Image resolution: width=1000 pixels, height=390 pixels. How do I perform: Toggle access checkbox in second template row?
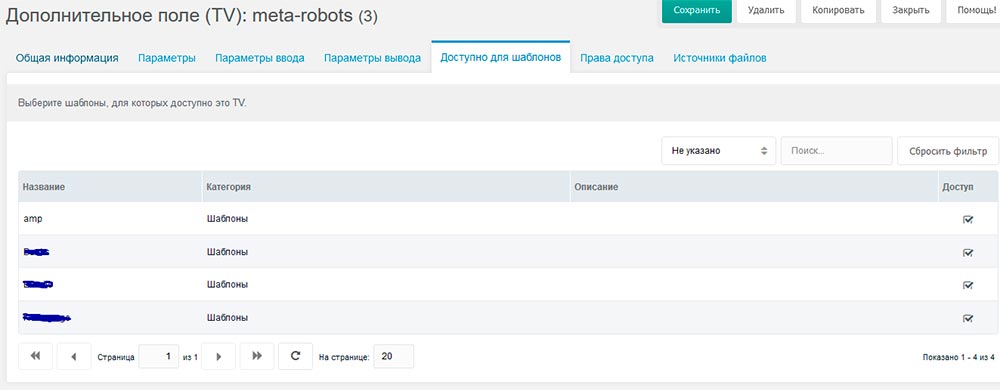coord(967,252)
